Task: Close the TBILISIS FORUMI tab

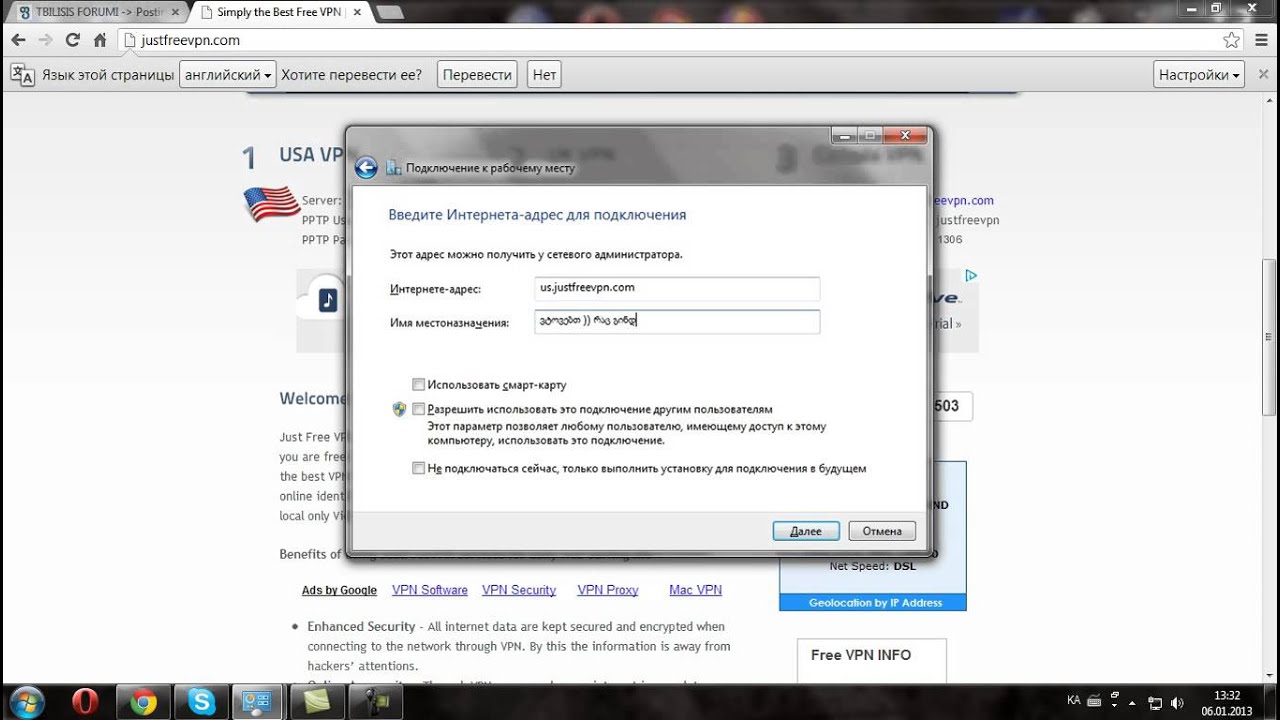Action: pyautogui.click(x=176, y=12)
